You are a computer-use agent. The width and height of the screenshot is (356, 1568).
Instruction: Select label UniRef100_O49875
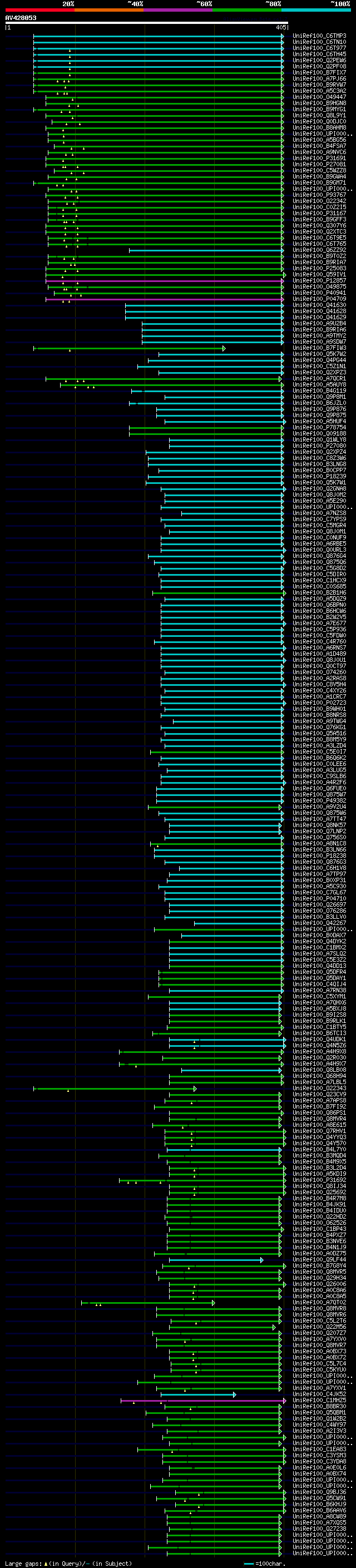[x=319, y=286]
